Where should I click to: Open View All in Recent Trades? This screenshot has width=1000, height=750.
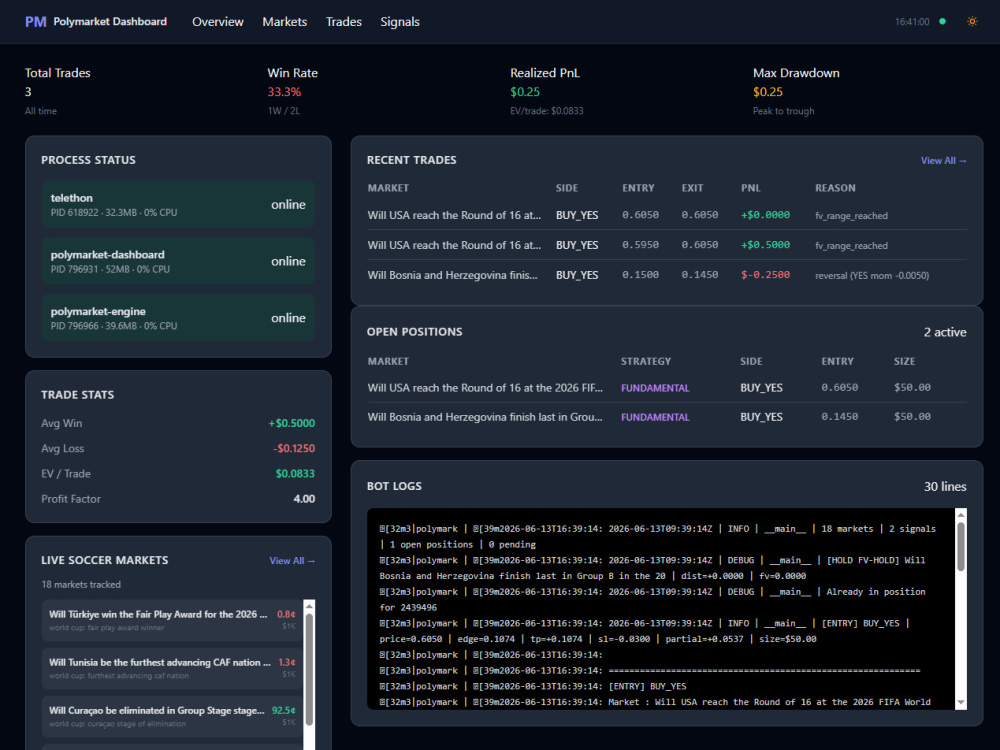point(943,161)
